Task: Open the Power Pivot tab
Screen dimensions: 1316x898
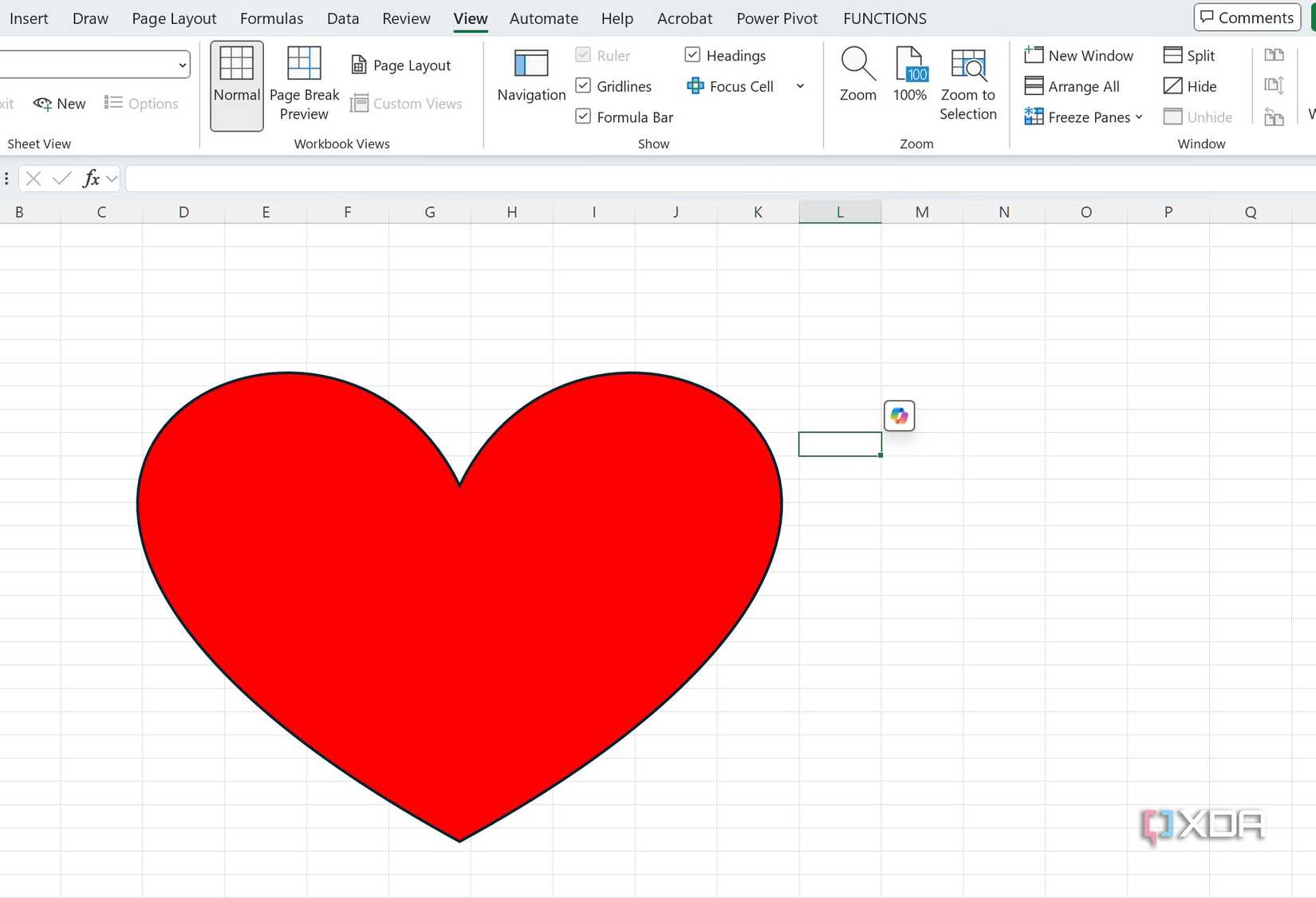Action: click(x=776, y=18)
